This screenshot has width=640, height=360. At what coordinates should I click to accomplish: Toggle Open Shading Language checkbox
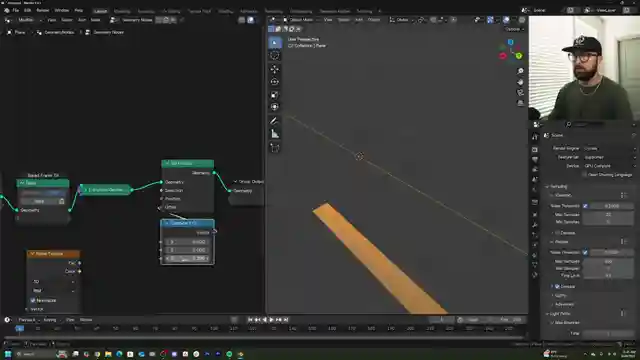[x=584, y=175]
